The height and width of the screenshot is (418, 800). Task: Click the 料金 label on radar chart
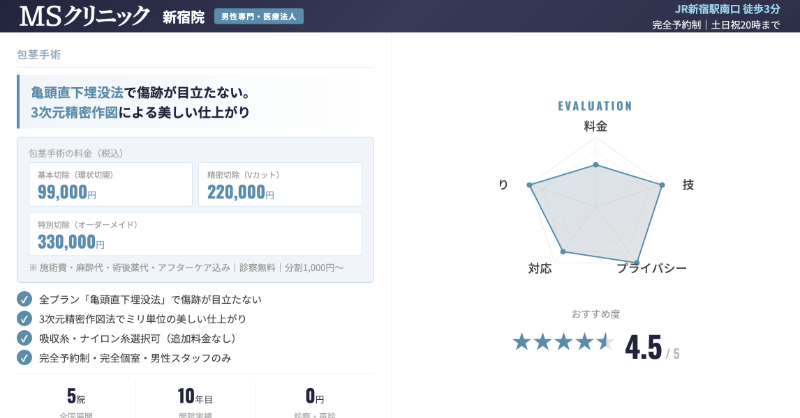(x=595, y=127)
